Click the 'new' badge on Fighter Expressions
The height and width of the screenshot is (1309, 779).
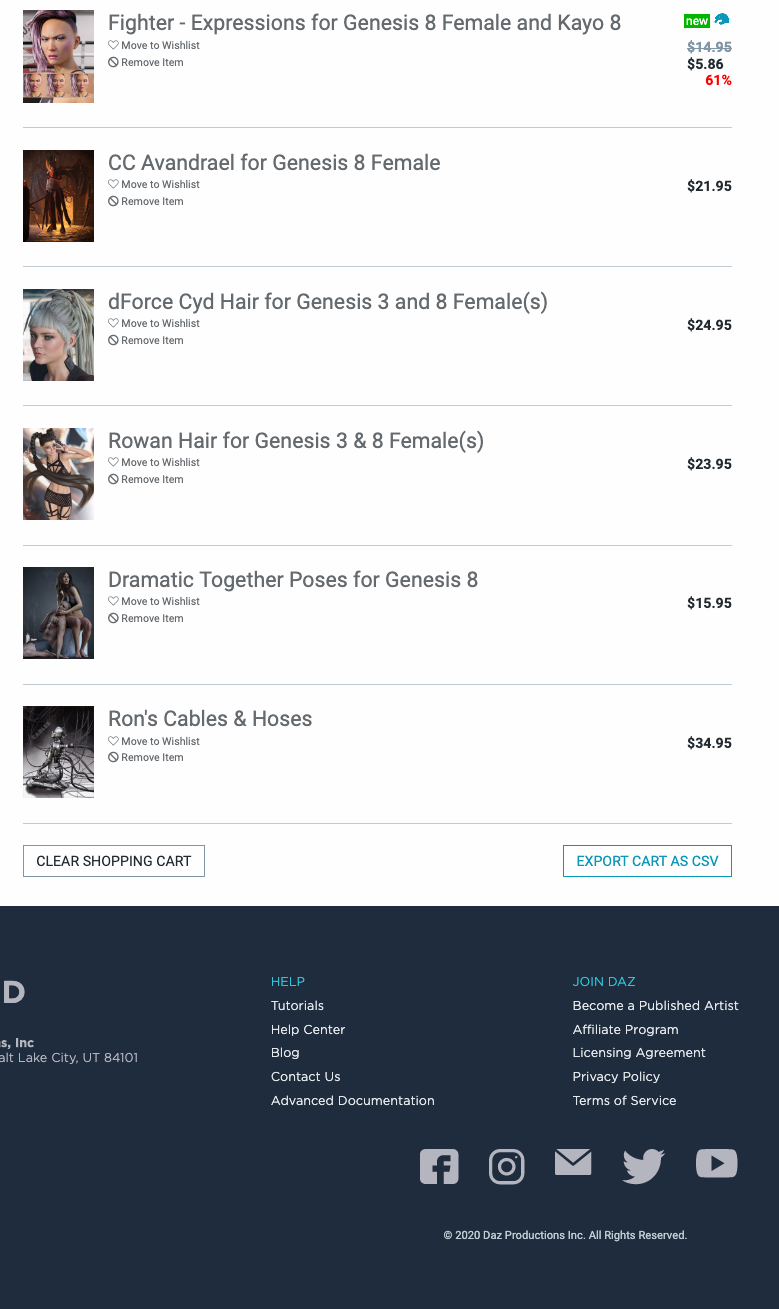697,21
